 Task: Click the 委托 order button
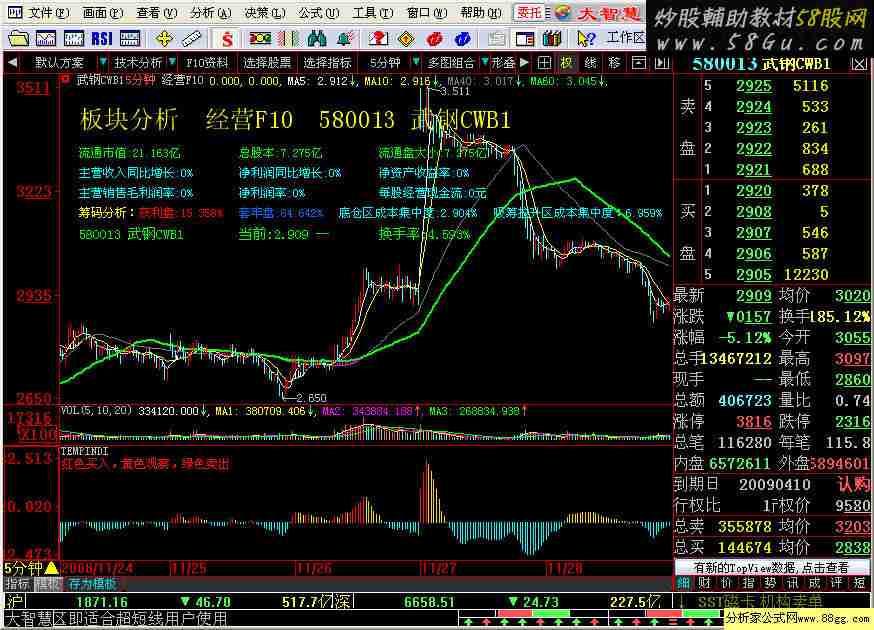[529, 12]
